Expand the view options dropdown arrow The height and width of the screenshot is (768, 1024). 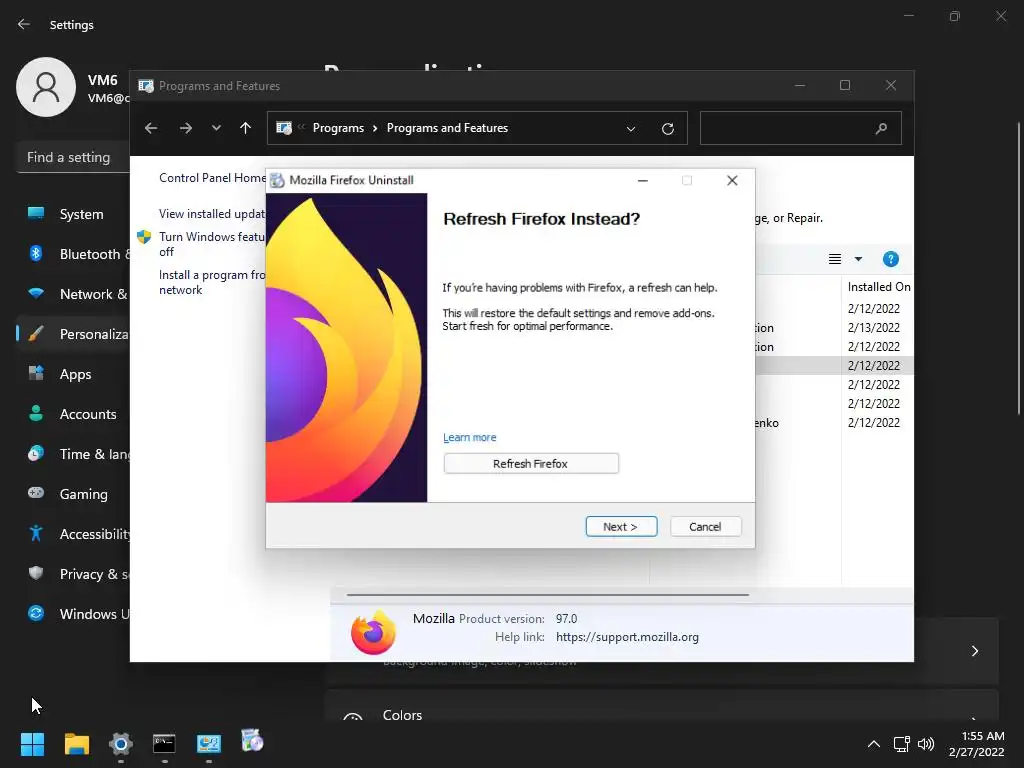click(x=858, y=259)
